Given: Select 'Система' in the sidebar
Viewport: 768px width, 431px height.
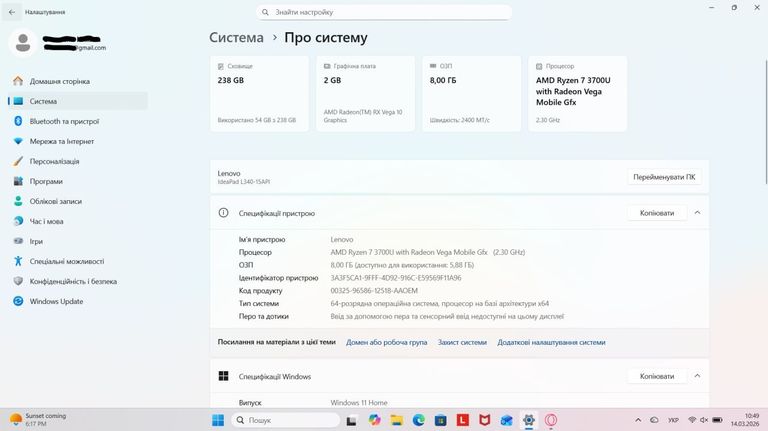Looking at the screenshot, I should 77,101.
